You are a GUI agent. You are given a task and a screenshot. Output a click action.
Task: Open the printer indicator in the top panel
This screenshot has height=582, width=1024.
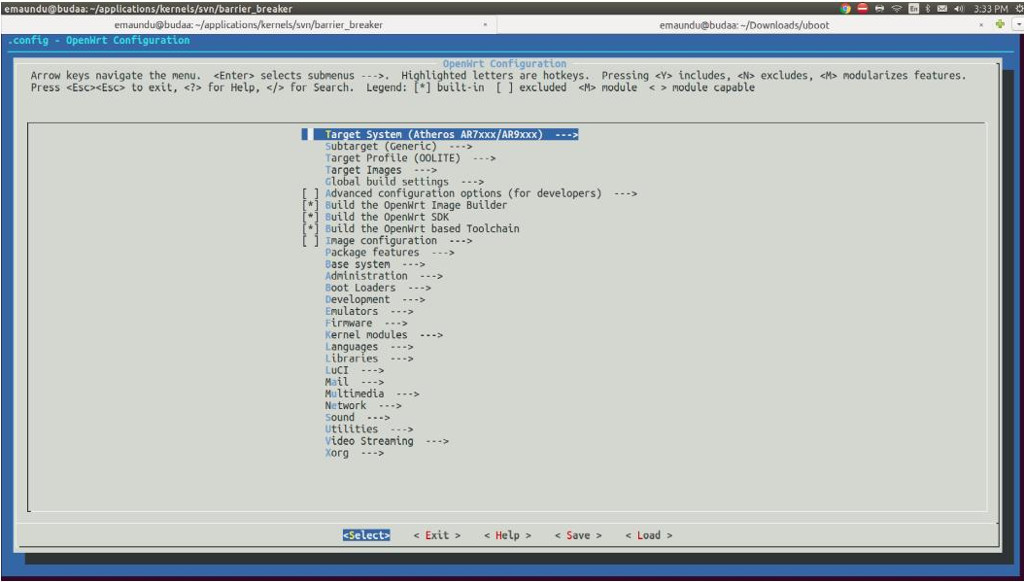coord(880,8)
